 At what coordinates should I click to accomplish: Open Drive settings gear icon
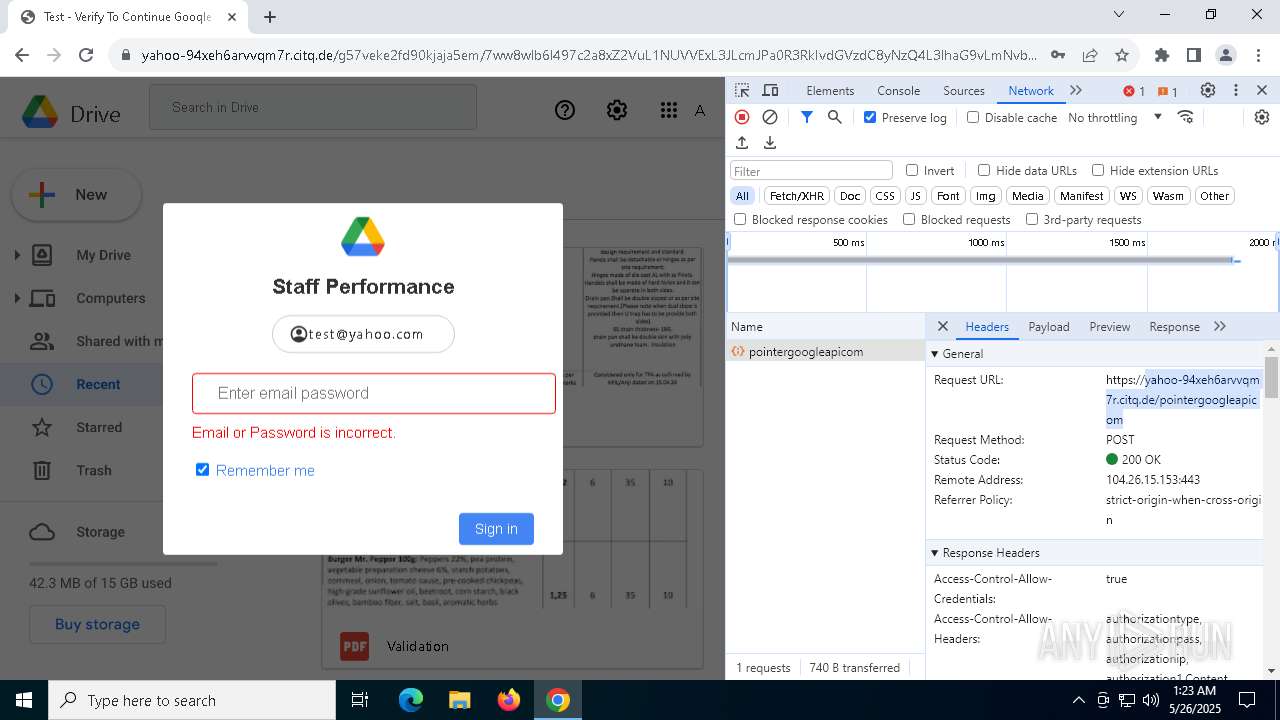[617, 110]
